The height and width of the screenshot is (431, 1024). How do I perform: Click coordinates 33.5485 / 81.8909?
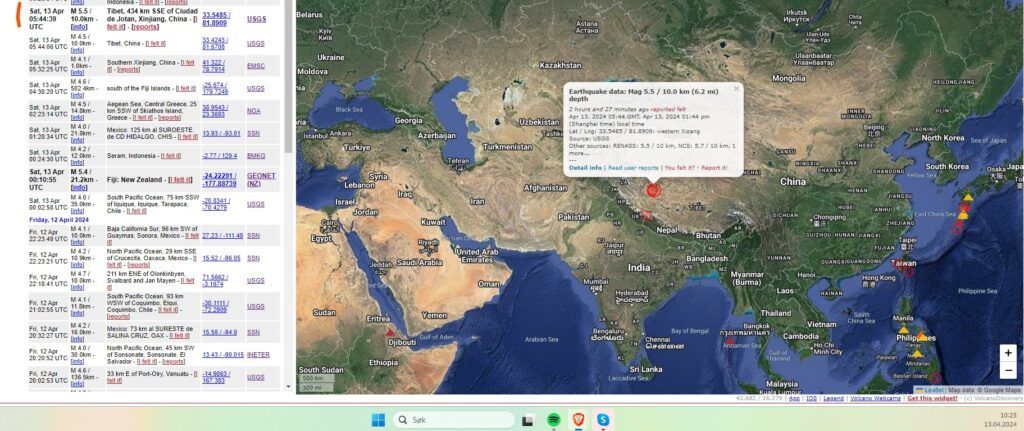(215, 19)
